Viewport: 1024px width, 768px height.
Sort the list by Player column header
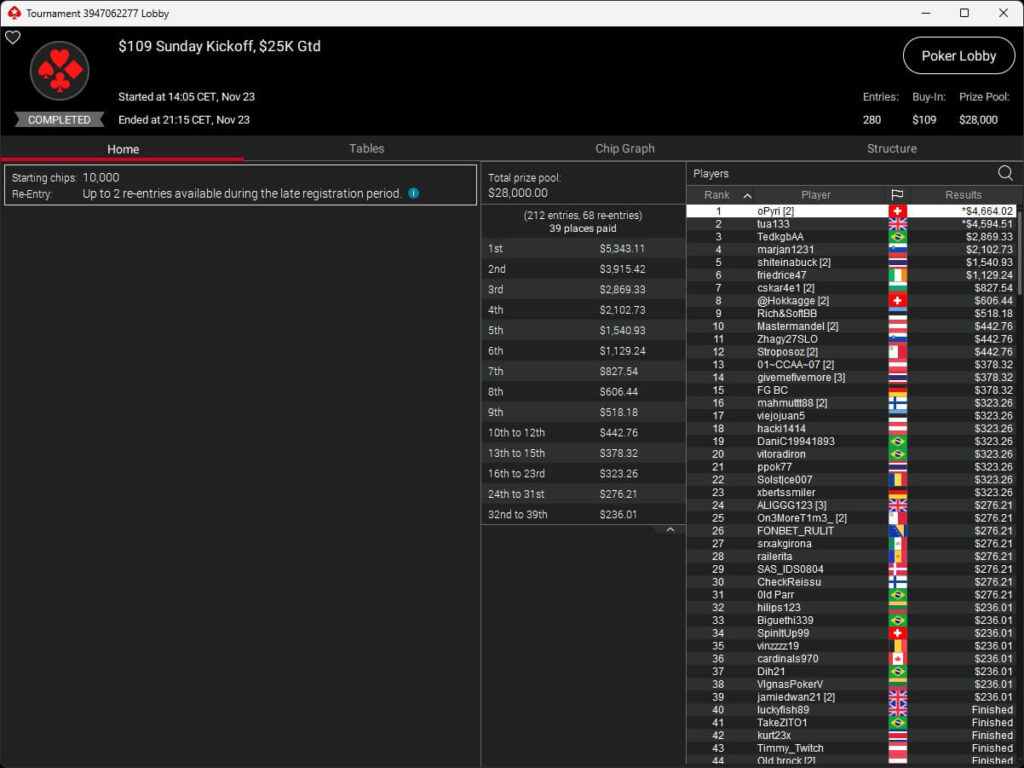tap(815, 195)
